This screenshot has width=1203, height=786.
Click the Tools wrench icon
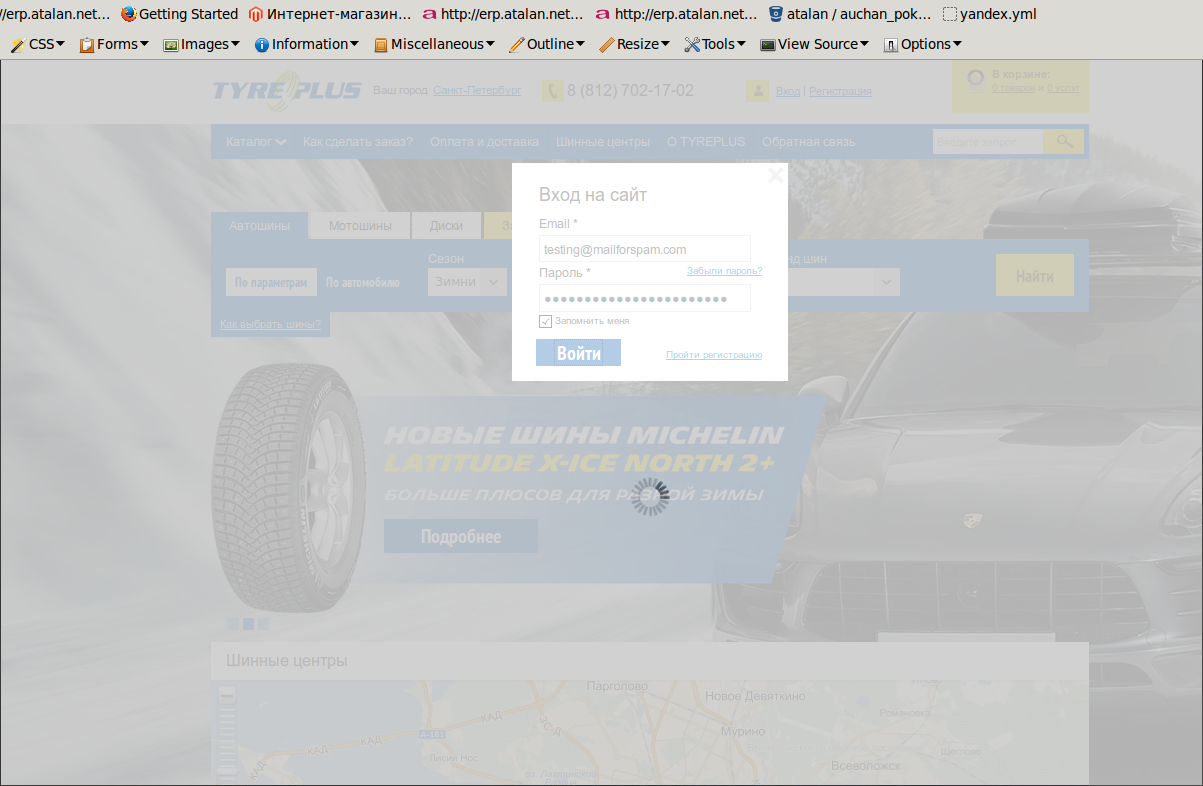pos(692,45)
